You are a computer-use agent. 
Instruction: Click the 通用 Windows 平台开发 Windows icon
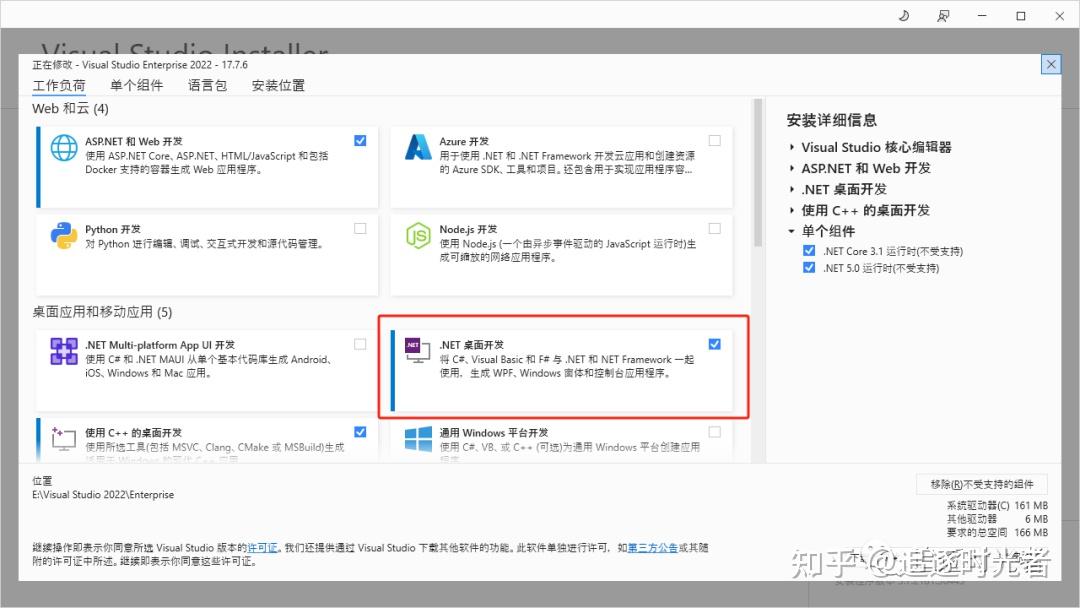click(418, 438)
